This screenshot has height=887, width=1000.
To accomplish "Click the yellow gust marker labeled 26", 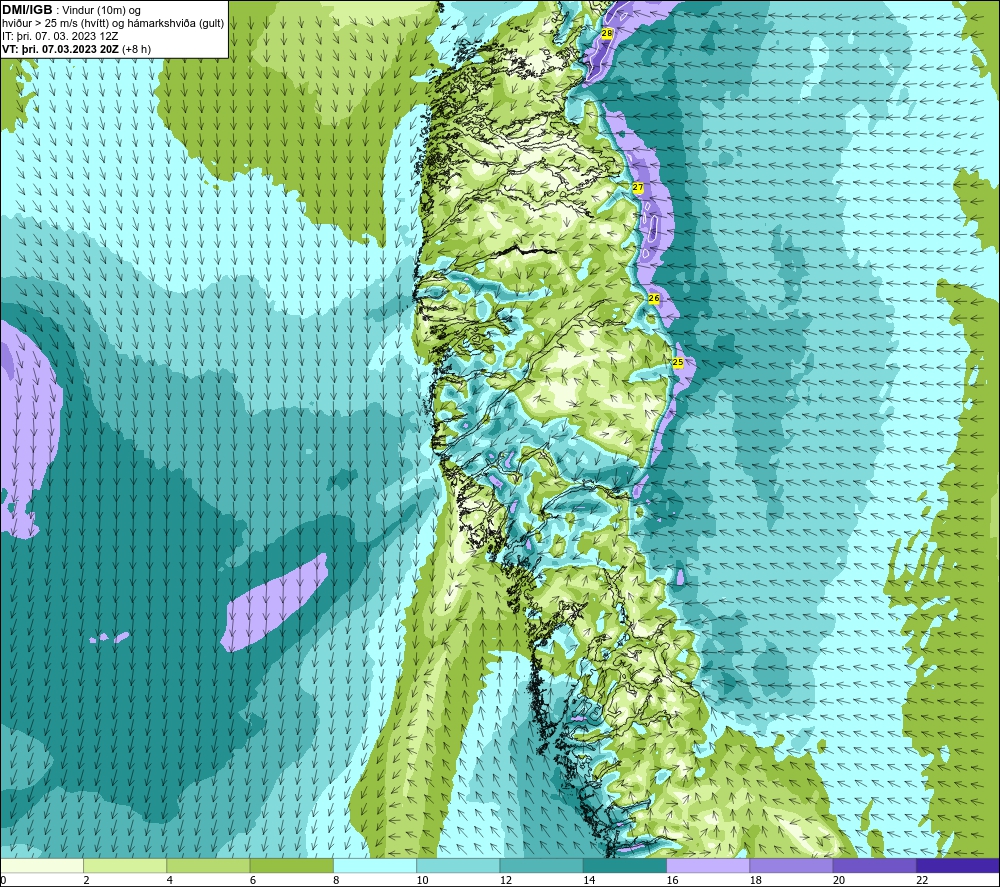I will [x=654, y=298].
